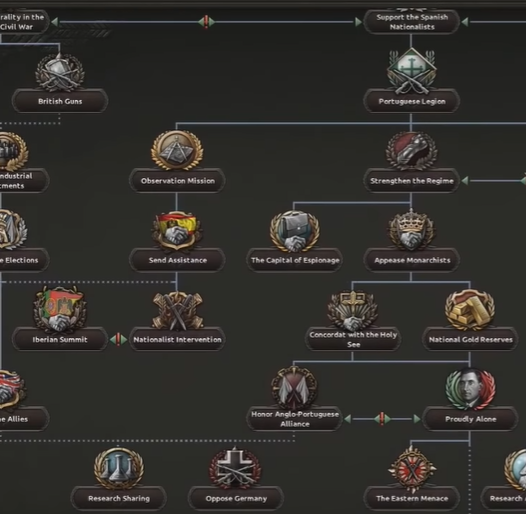
Task: Choose the Appease Monarchists crown icon
Action: click(x=411, y=229)
